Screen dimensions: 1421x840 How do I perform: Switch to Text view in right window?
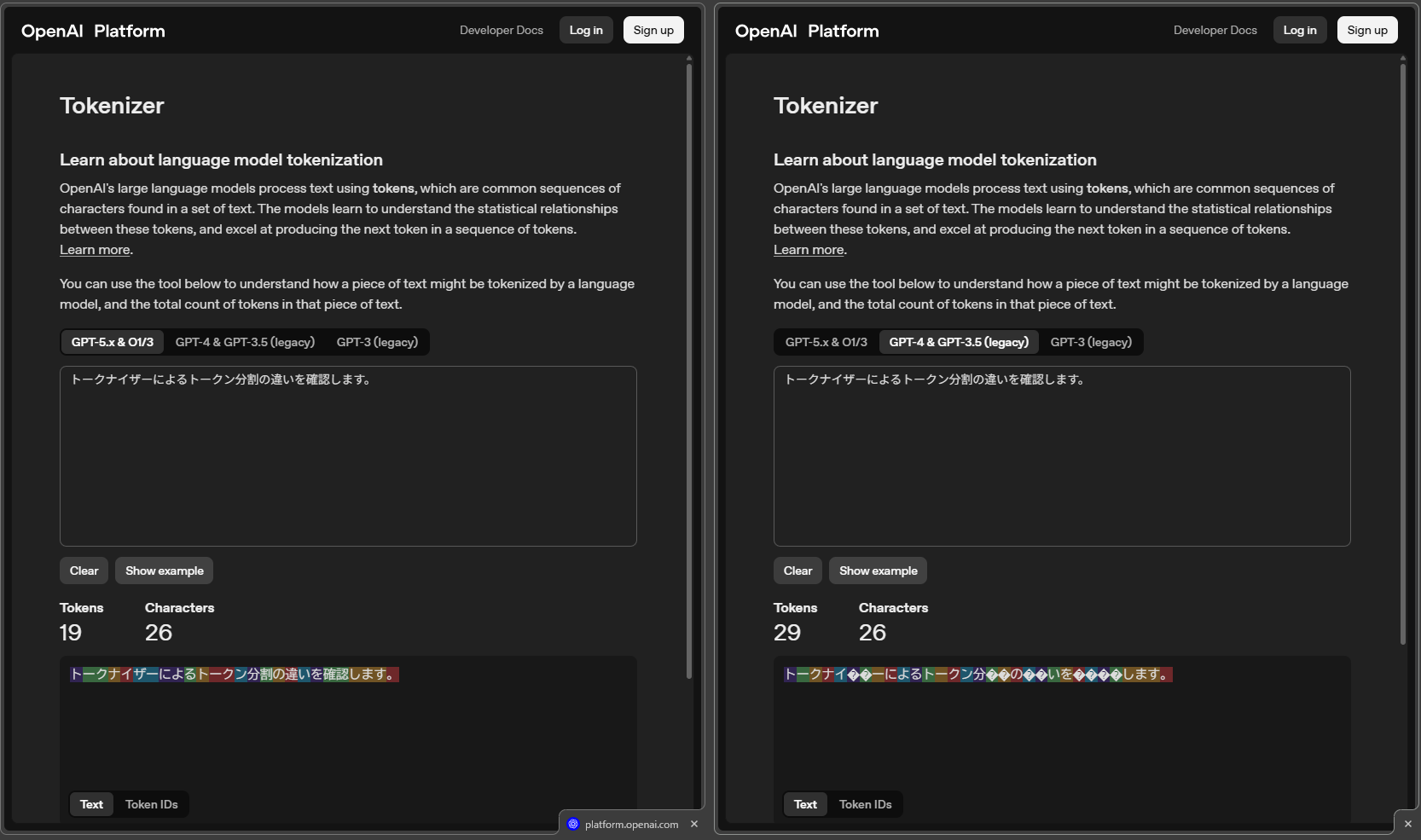[x=805, y=804]
